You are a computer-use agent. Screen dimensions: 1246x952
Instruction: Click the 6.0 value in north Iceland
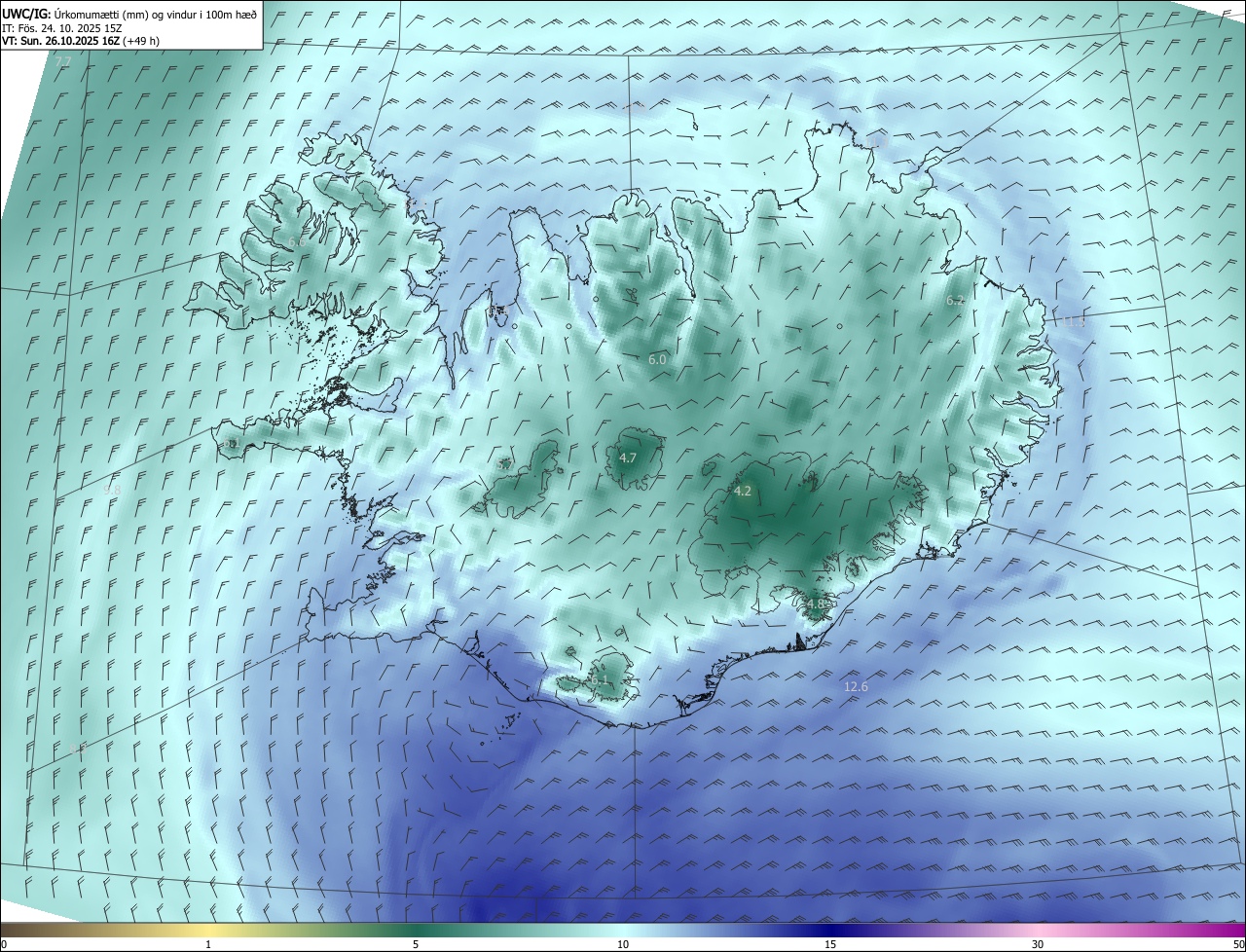[x=657, y=360]
